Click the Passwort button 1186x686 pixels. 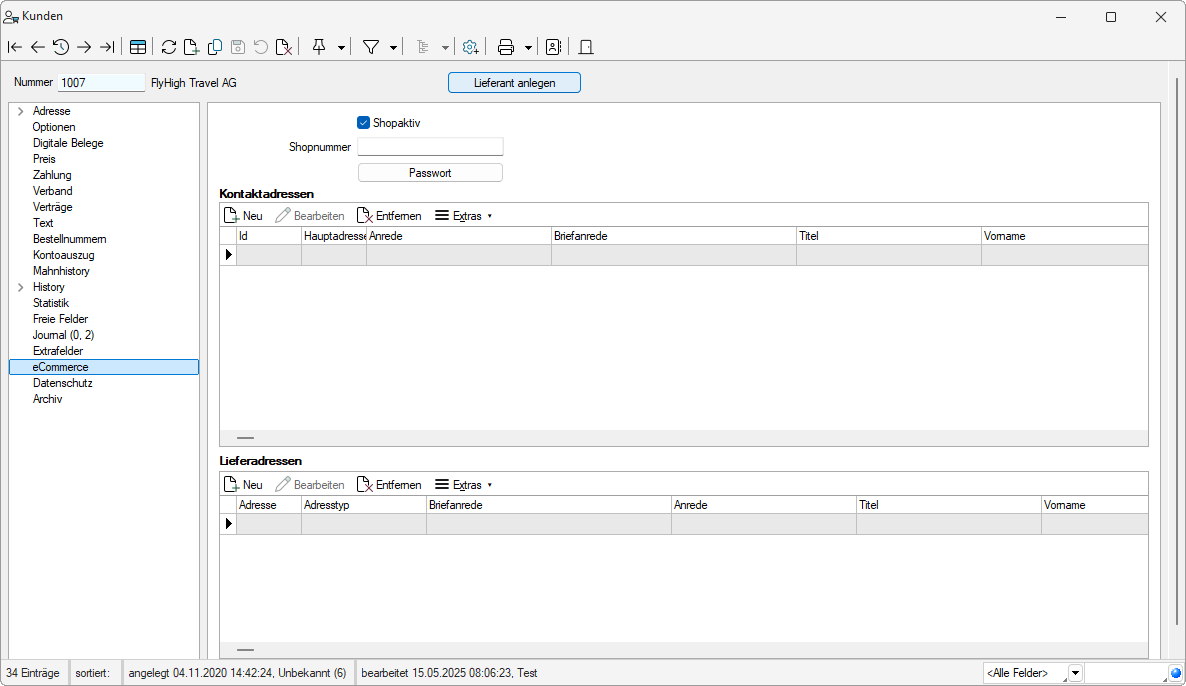coord(430,173)
